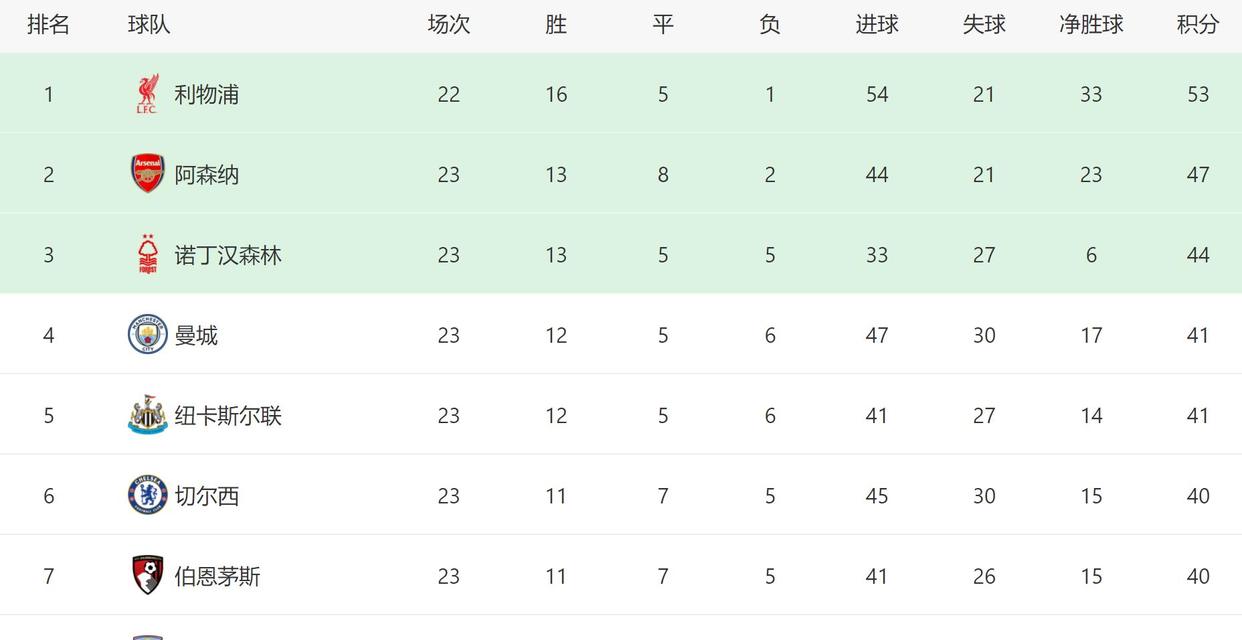Select the 伯恩茅斯 team name
The height and width of the screenshot is (640, 1242).
[217, 576]
